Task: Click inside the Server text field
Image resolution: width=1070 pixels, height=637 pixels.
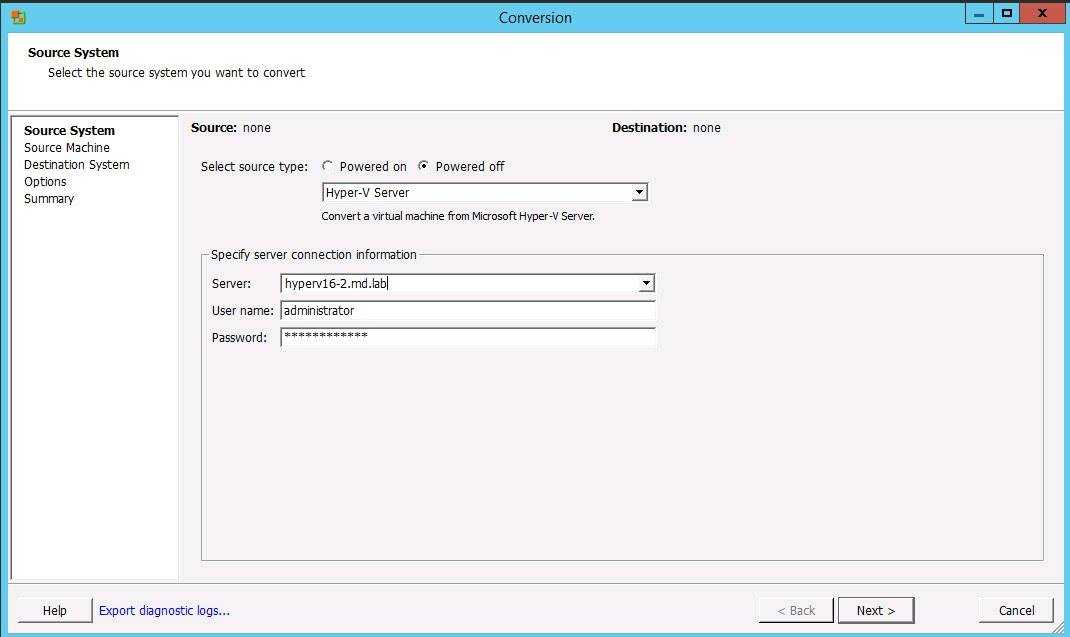Action: (x=460, y=284)
